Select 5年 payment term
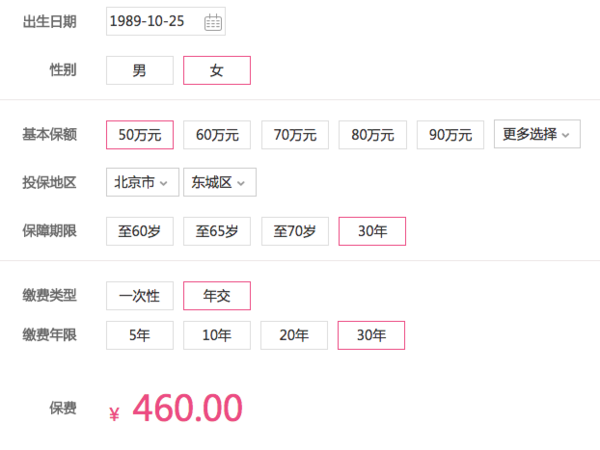 coord(140,335)
